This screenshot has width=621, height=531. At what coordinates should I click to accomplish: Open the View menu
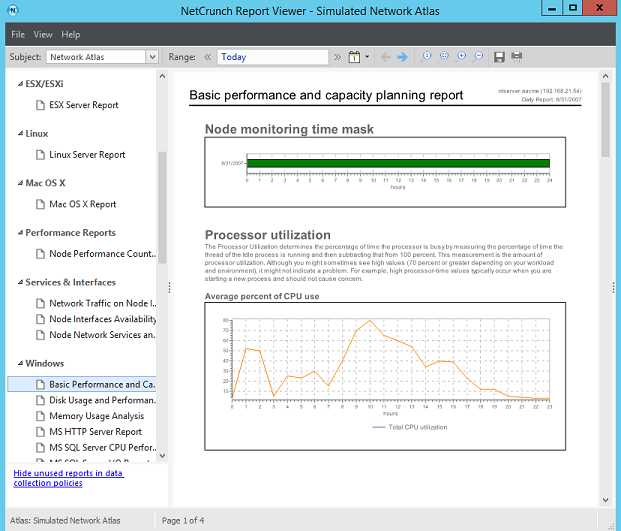(43, 35)
